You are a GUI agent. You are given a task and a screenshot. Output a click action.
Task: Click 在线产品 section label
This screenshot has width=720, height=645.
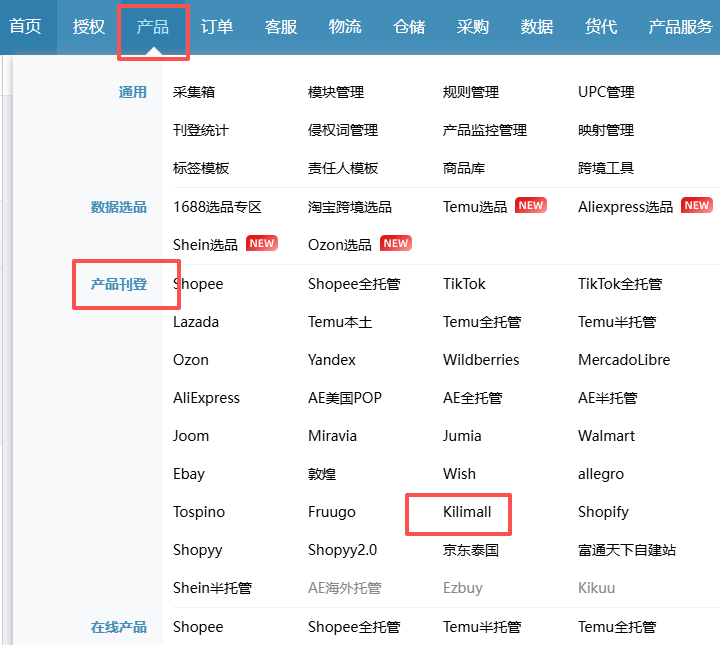pos(119,627)
